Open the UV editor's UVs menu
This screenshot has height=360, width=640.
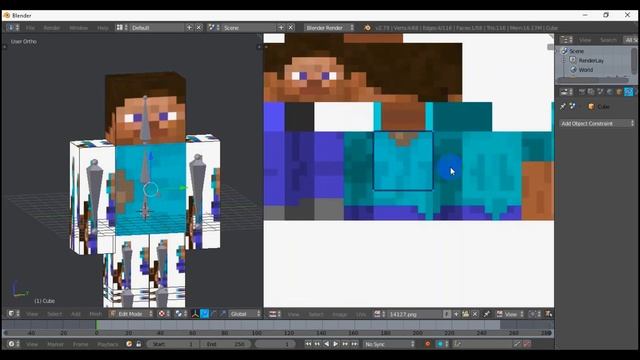click(x=361, y=314)
